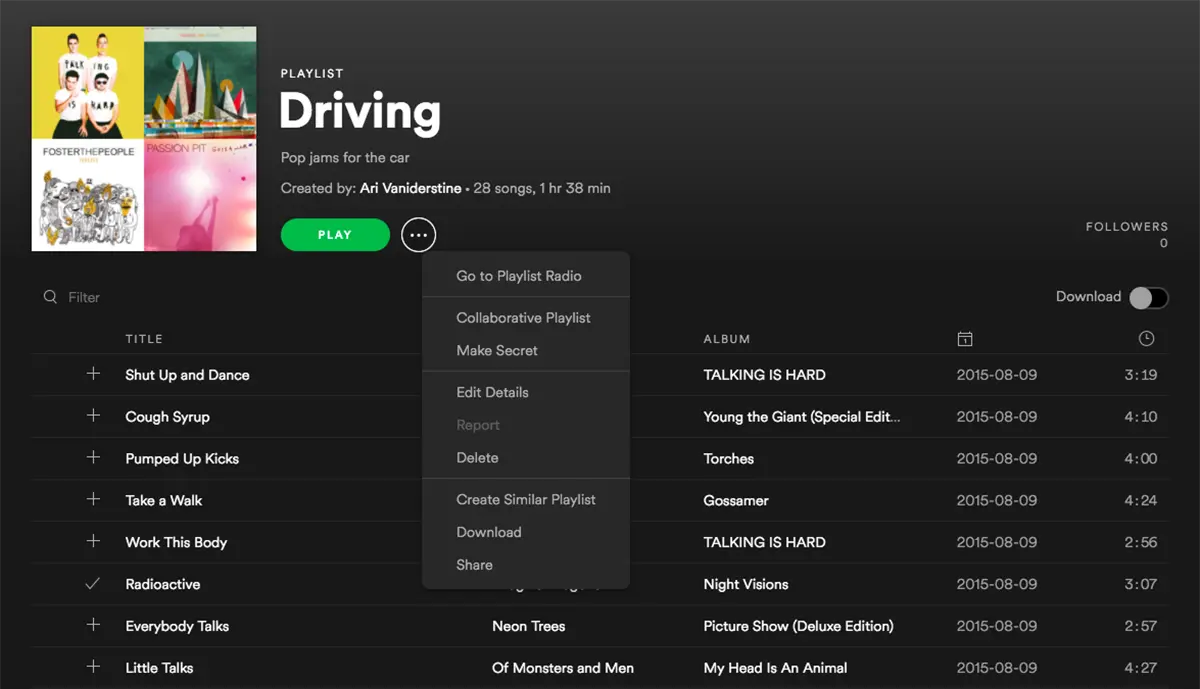Click the Driving playlist cover art
1200x689 pixels.
(x=144, y=139)
